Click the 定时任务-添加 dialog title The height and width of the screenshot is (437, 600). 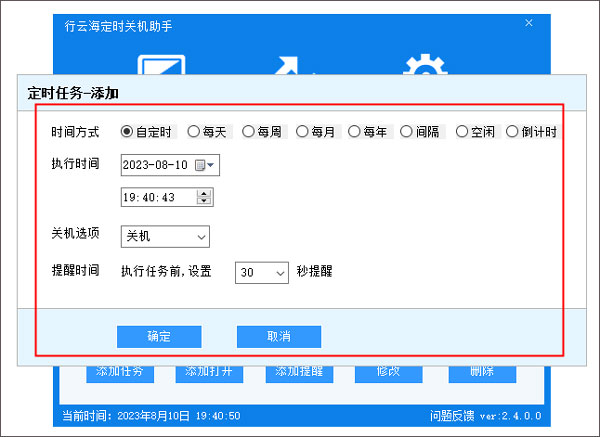pyautogui.click(x=73, y=93)
